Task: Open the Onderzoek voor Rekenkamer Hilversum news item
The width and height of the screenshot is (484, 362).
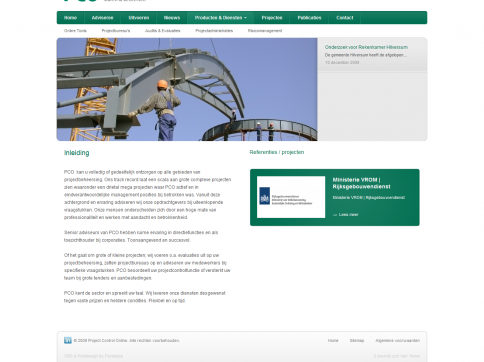Action: pyautogui.click(x=366, y=47)
